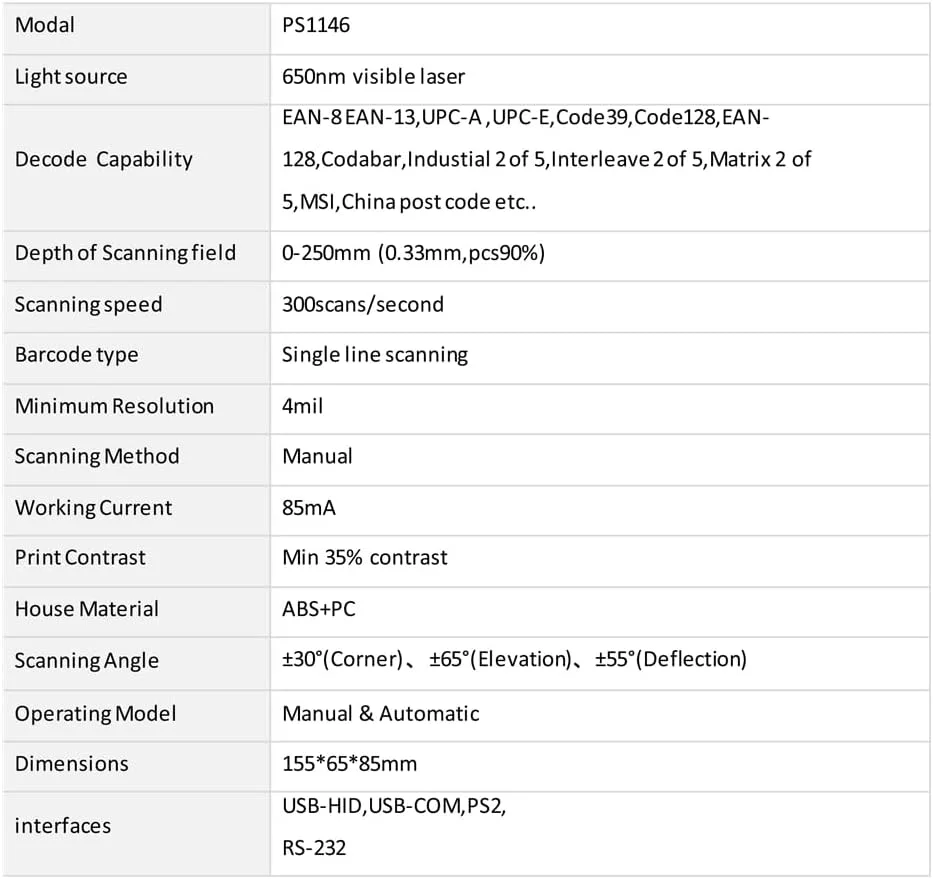Select the "Modal" row label

pos(45,25)
